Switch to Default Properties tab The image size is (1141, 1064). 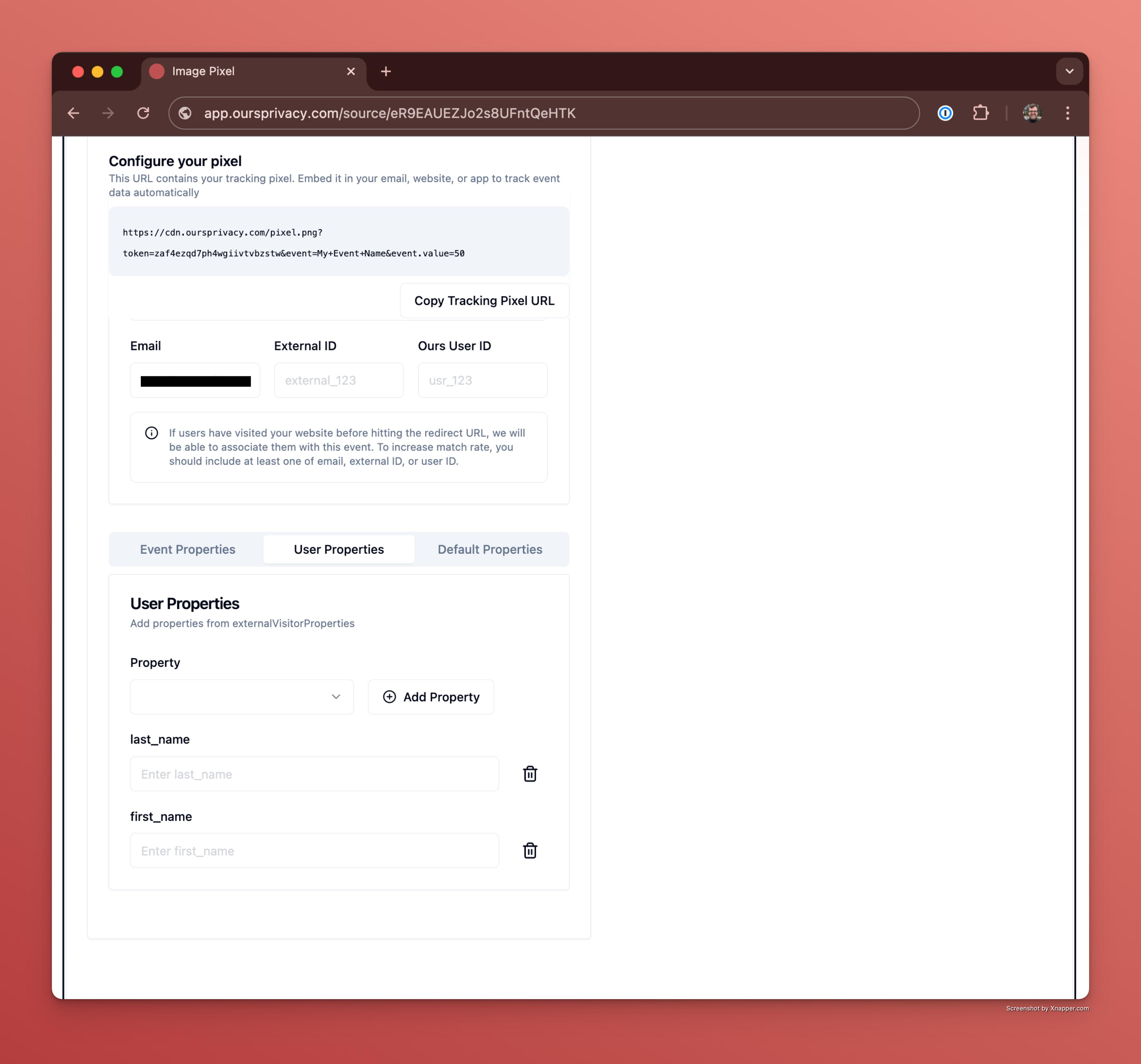[x=490, y=550]
